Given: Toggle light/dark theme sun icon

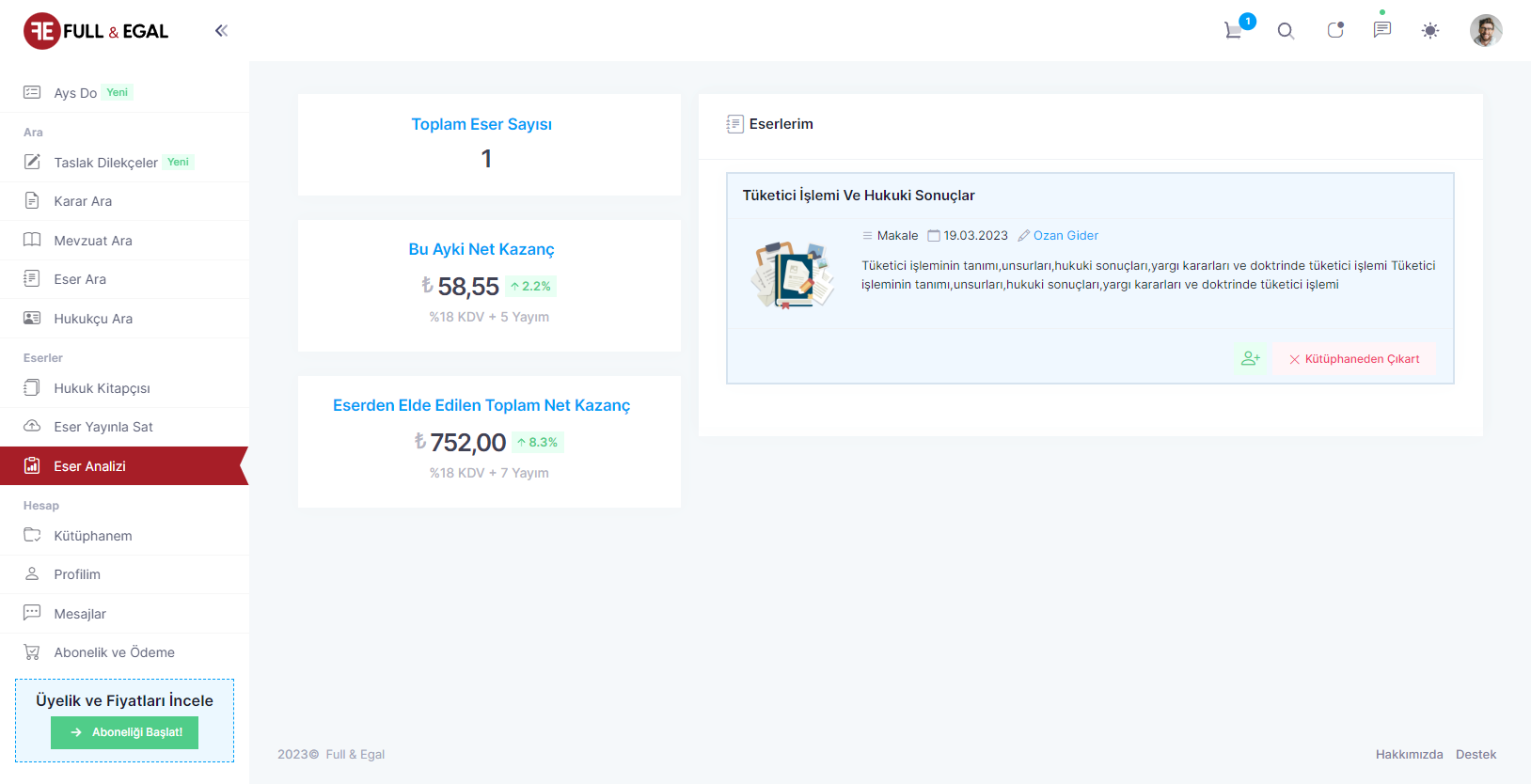Looking at the screenshot, I should pyautogui.click(x=1429, y=31).
